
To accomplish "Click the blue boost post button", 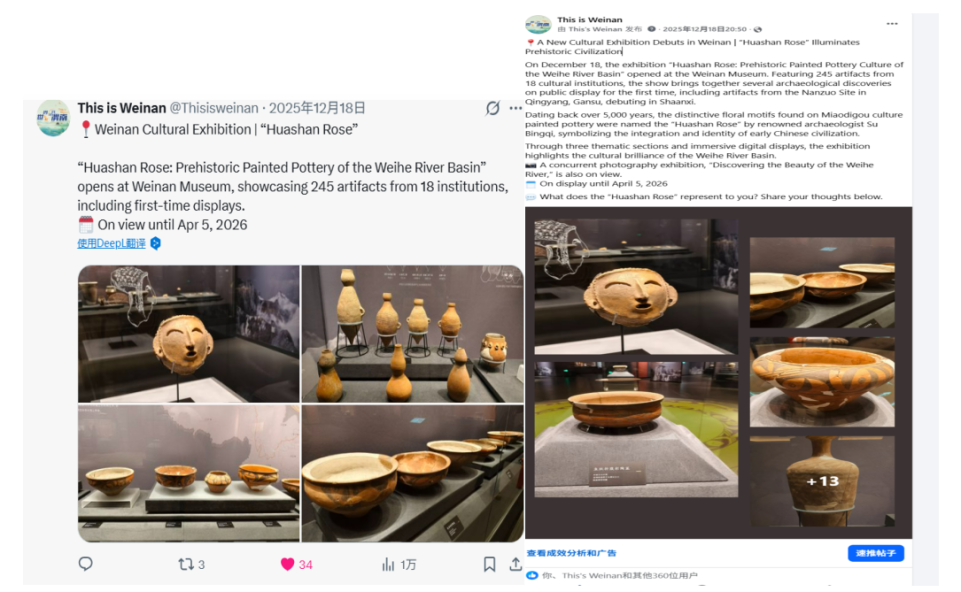I will coord(876,553).
